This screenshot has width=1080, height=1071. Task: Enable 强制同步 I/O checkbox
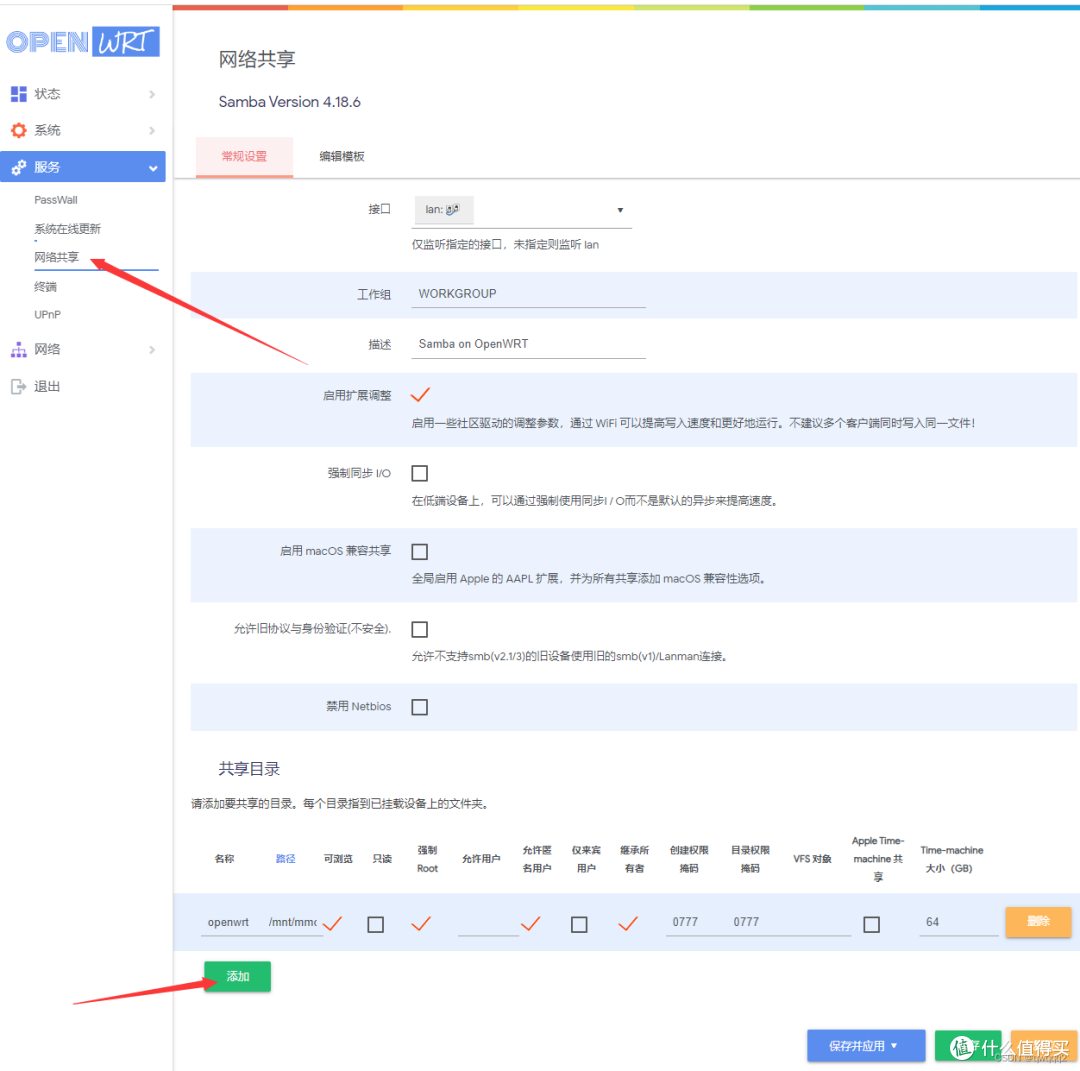click(x=419, y=473)
